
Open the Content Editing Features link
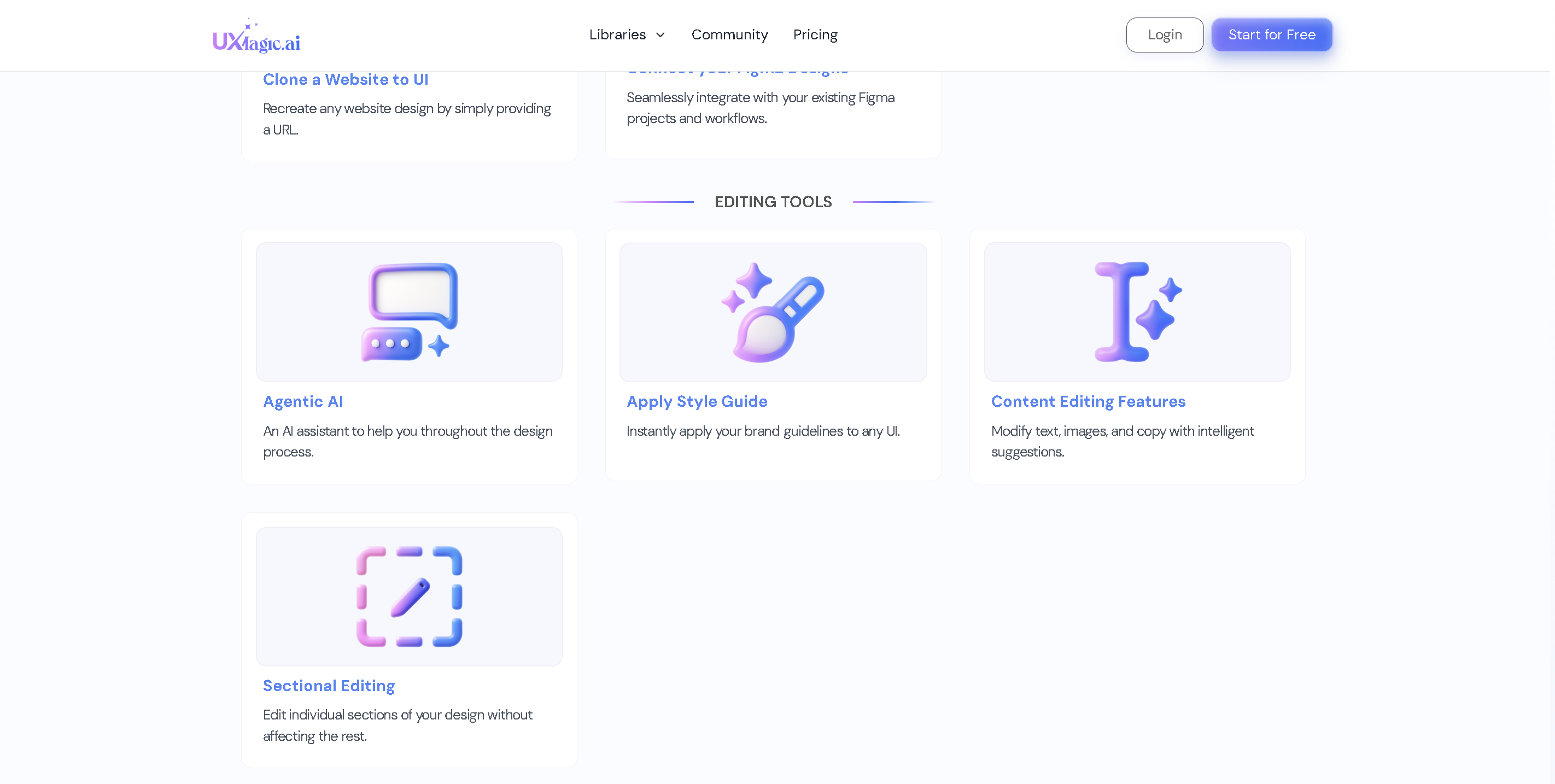coord(1089,401)
